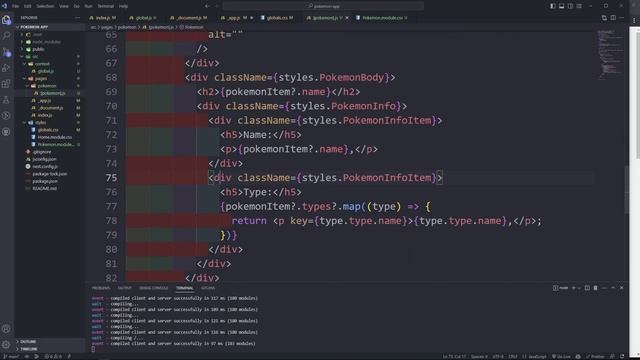The image size is (640, 360).
Task: Open the Explorer view in activity bar
Action: click(x=6, y=20)
